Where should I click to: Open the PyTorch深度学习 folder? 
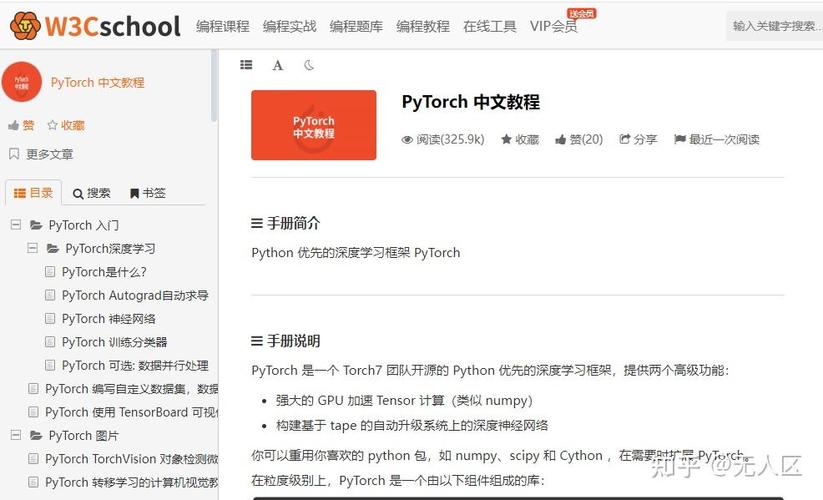pos(110,248)
